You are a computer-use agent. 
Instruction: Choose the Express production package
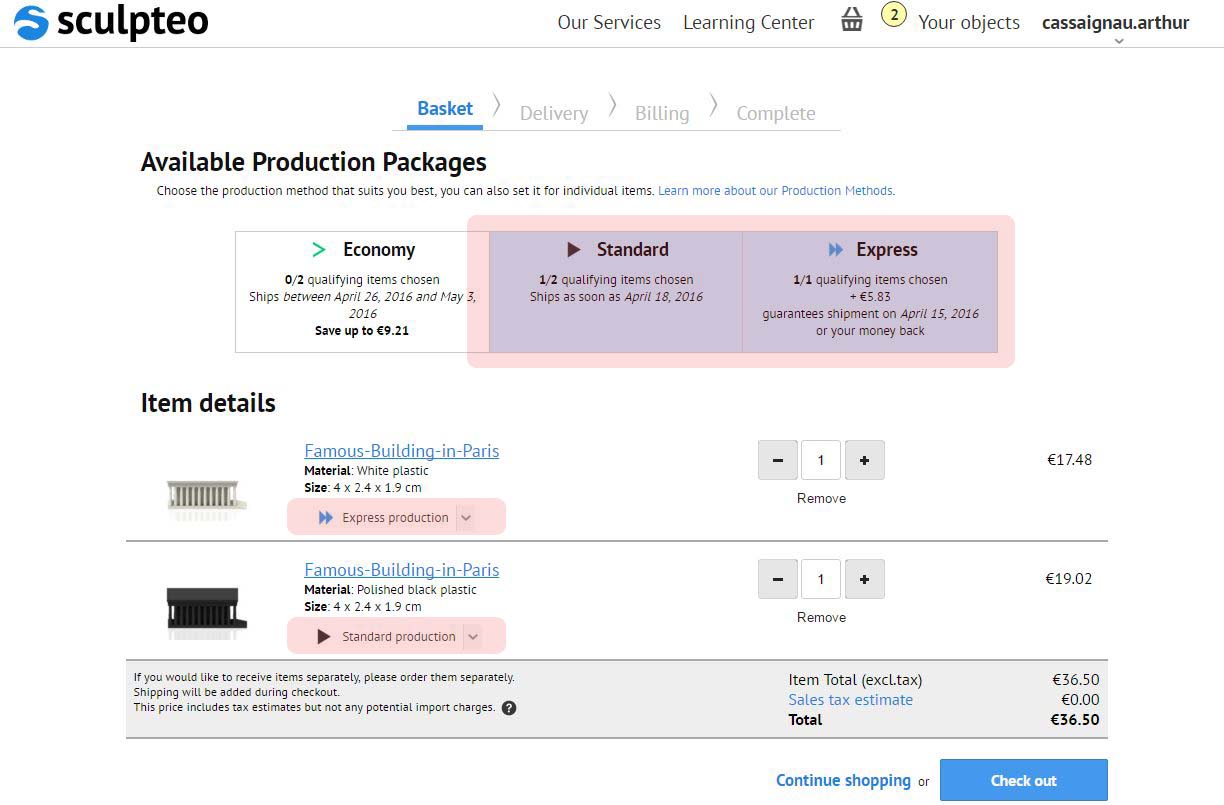tap(870, 292)
